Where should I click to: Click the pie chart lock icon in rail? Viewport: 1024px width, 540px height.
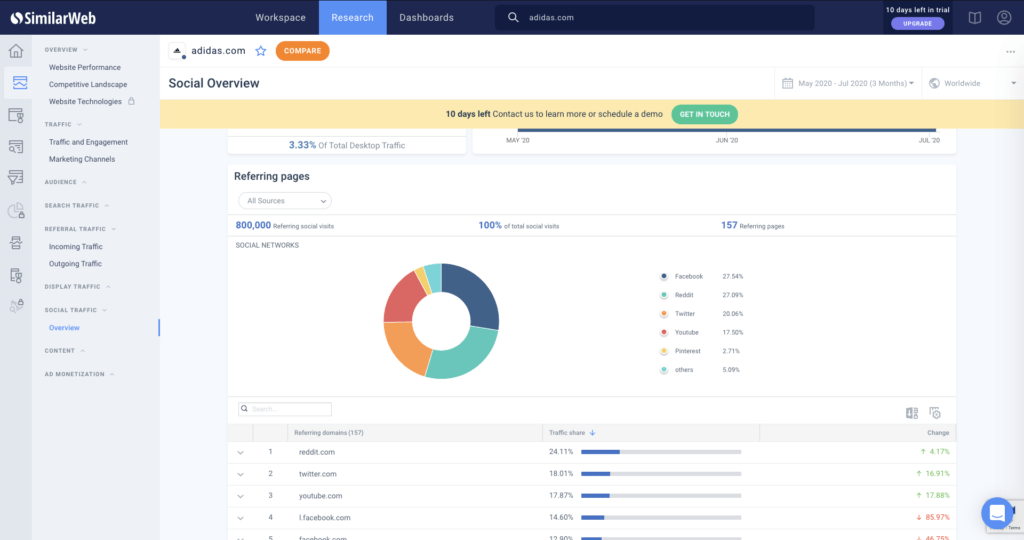[16, 210]
